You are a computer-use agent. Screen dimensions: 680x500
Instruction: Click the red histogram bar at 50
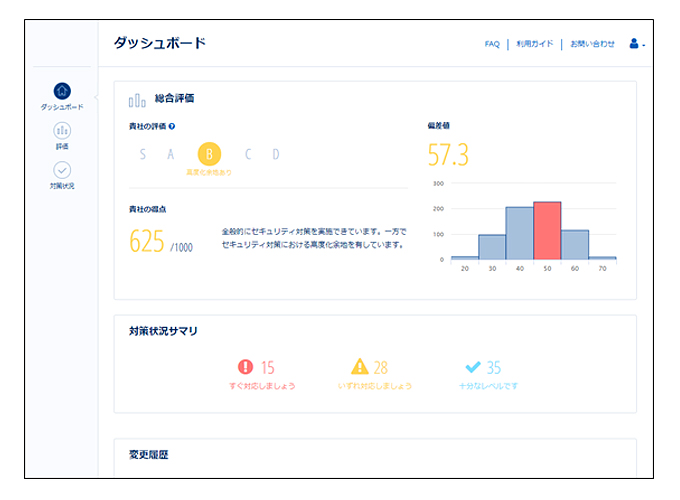[547, 231]
